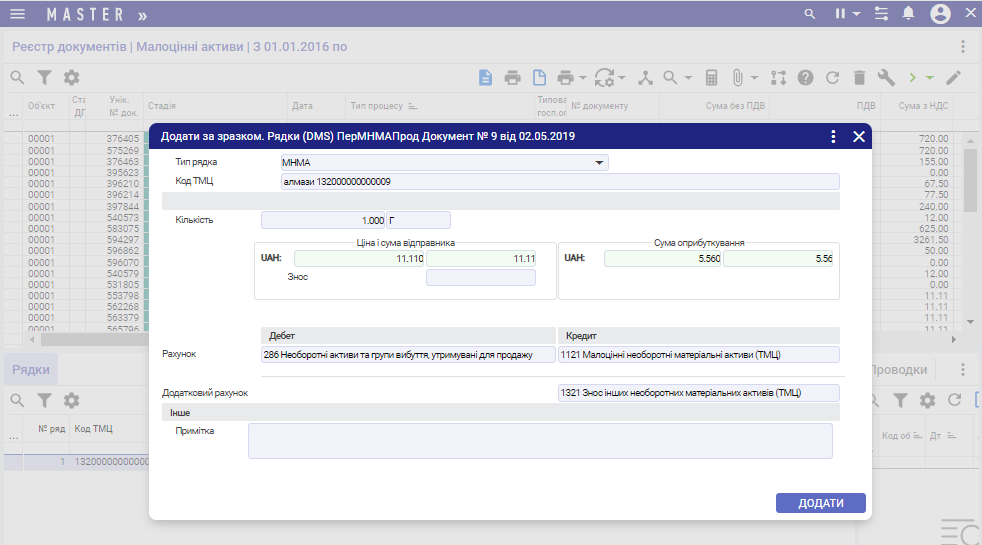The height and width of the screenshot is (545, 982).
Task: Click into the Примітка text area
Action: coord(540,440)
